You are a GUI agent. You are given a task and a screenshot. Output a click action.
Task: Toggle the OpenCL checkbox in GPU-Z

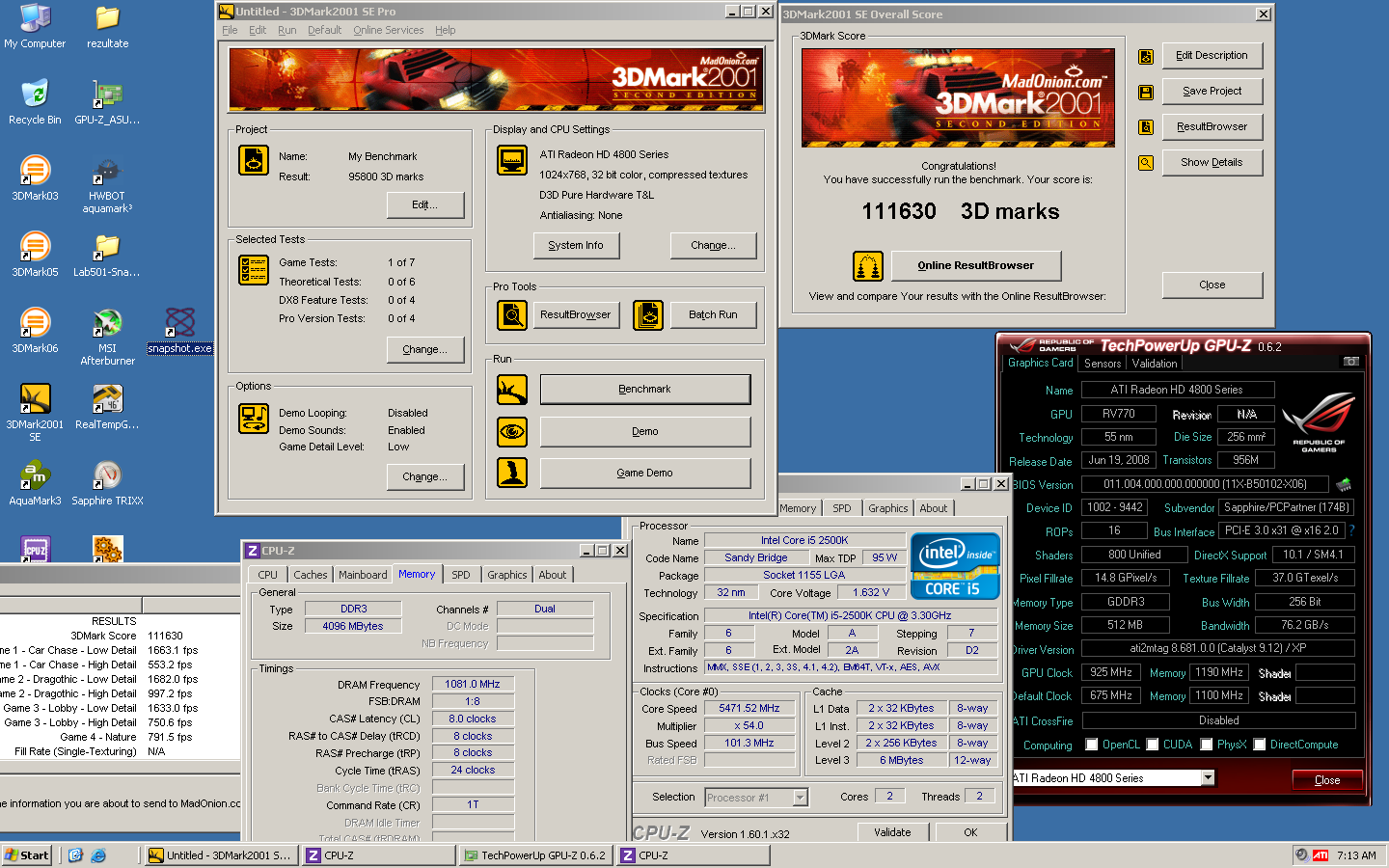(1091, 745)
